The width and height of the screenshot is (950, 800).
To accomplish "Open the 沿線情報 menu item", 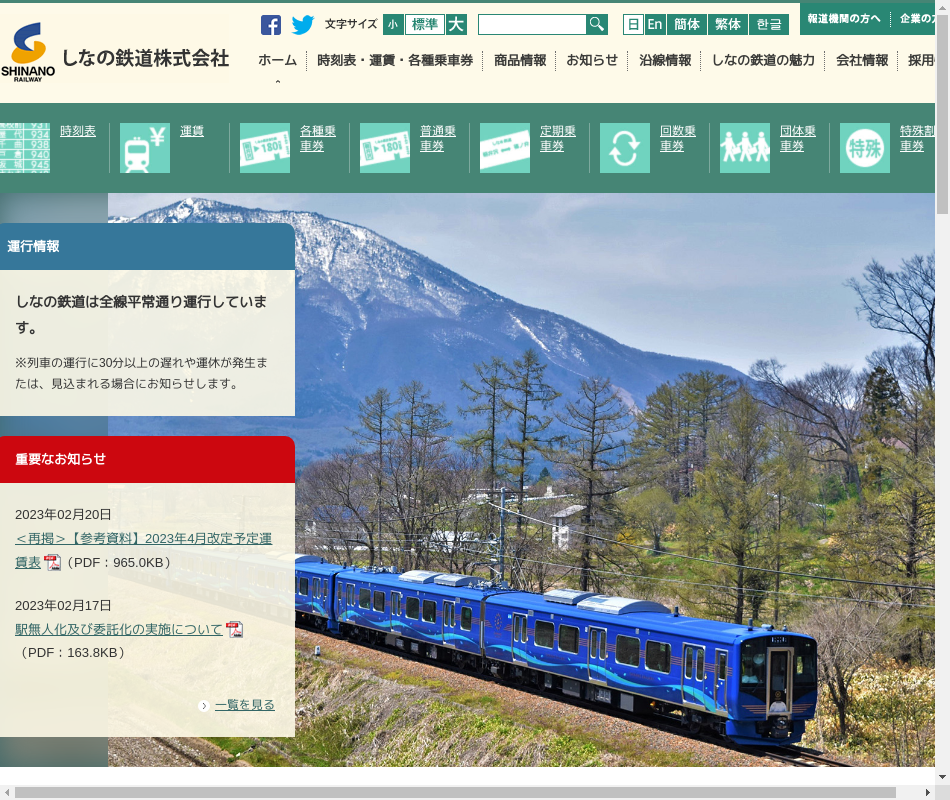I will pyautogui.click(x=665, y=60).
